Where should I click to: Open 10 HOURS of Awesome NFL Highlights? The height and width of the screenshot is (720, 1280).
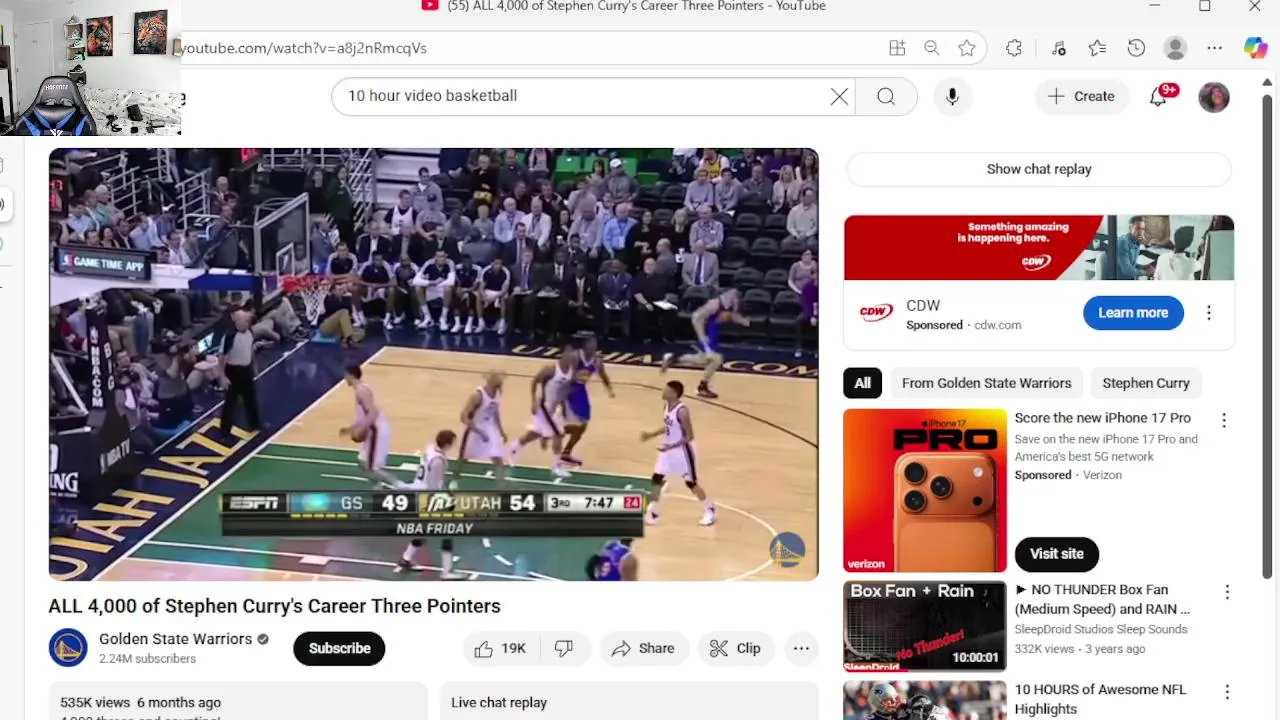pos(1100,699)
